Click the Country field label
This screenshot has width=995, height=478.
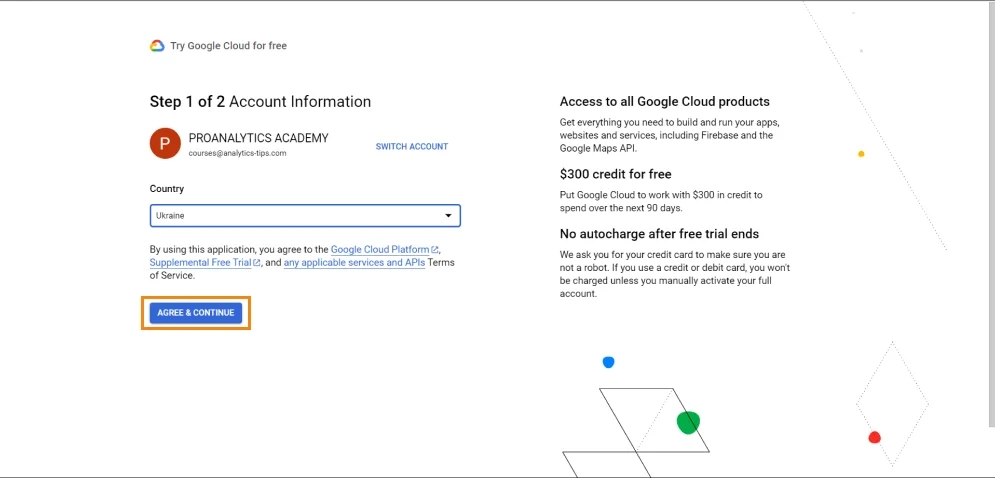pyautogui.click(x=167, y=189)
